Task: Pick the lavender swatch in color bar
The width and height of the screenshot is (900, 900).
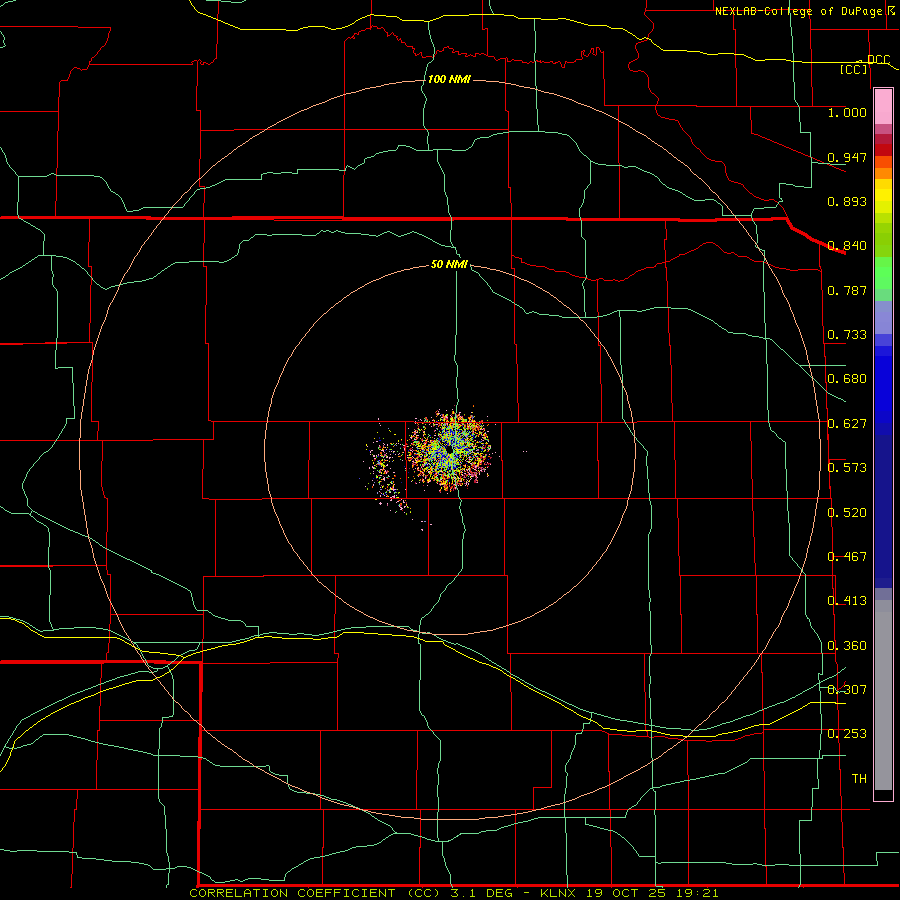Action: coord(883,317)
